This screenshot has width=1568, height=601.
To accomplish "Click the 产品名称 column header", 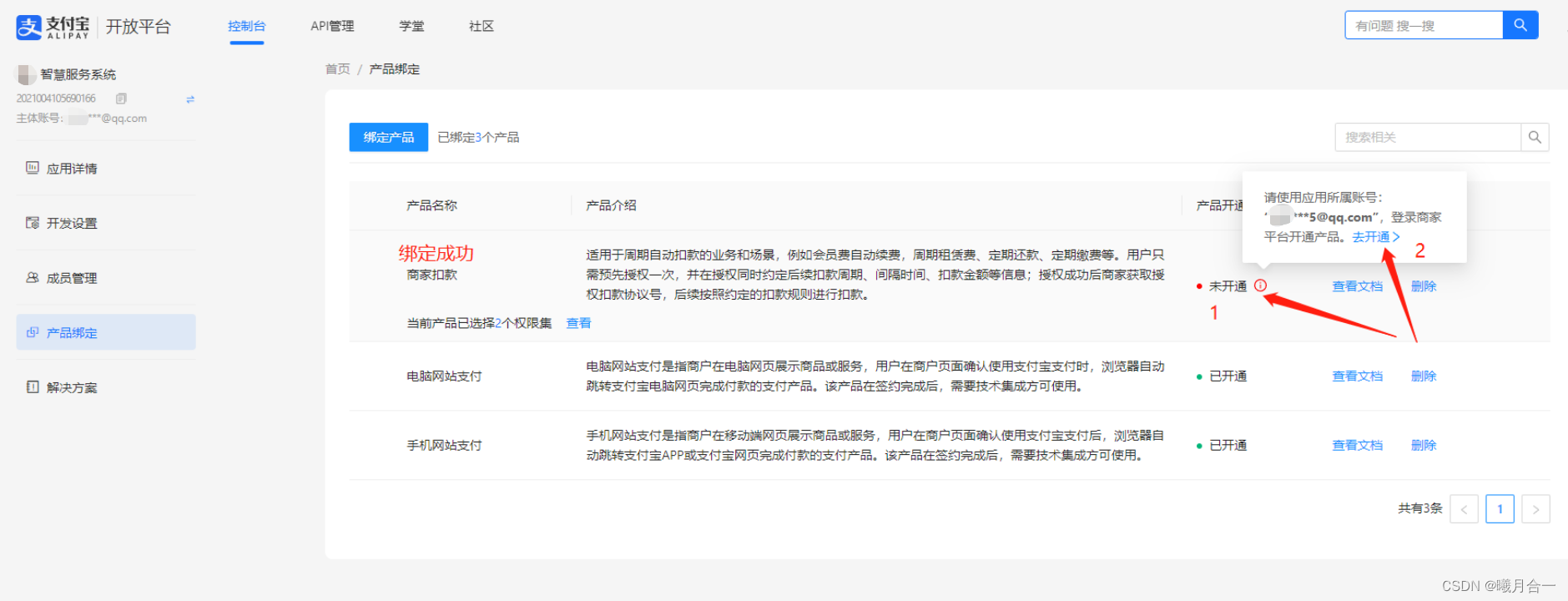I will tap(431, 205).
